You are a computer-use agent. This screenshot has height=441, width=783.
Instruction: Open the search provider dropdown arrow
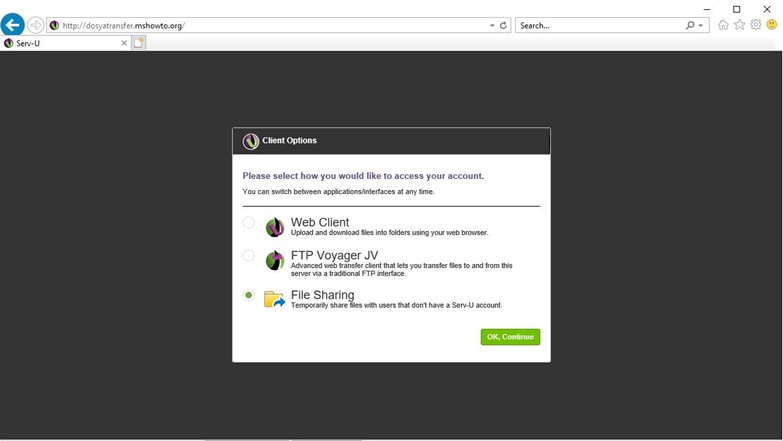point(701,25)
